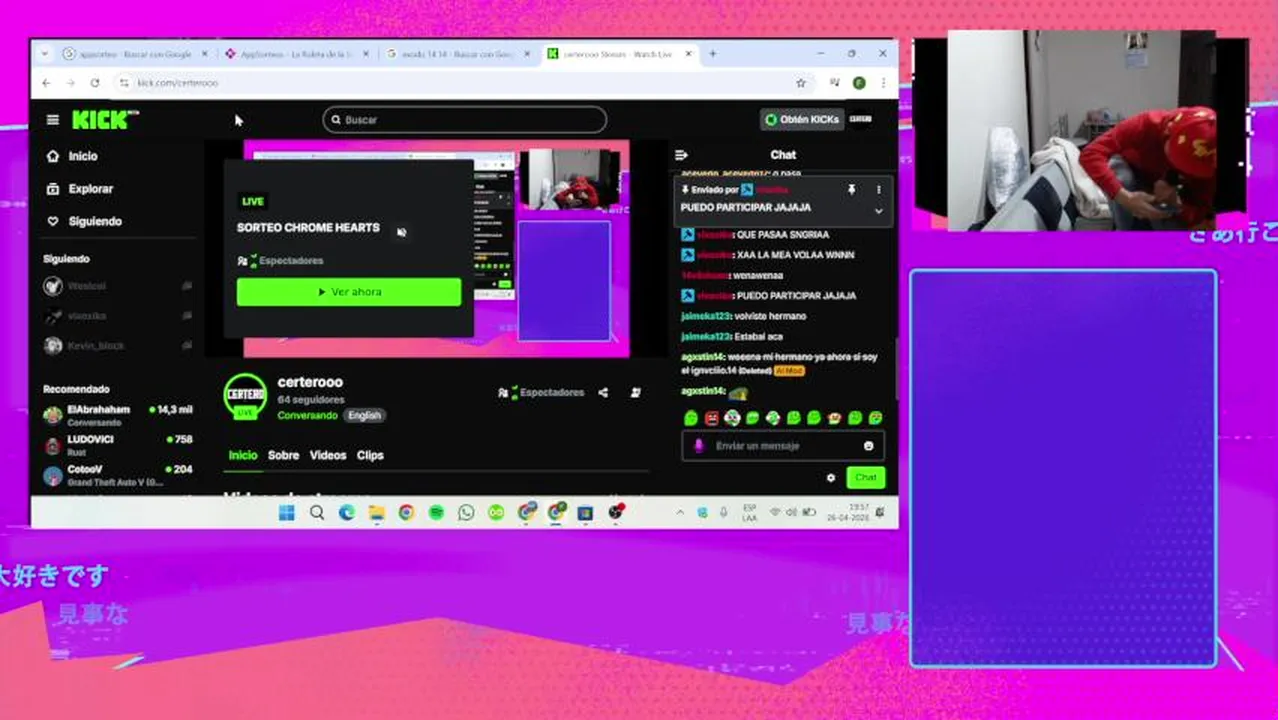Click the Obtén KICKs button
The width and height of the screenshot is (1278, 720).
(802, 119)
